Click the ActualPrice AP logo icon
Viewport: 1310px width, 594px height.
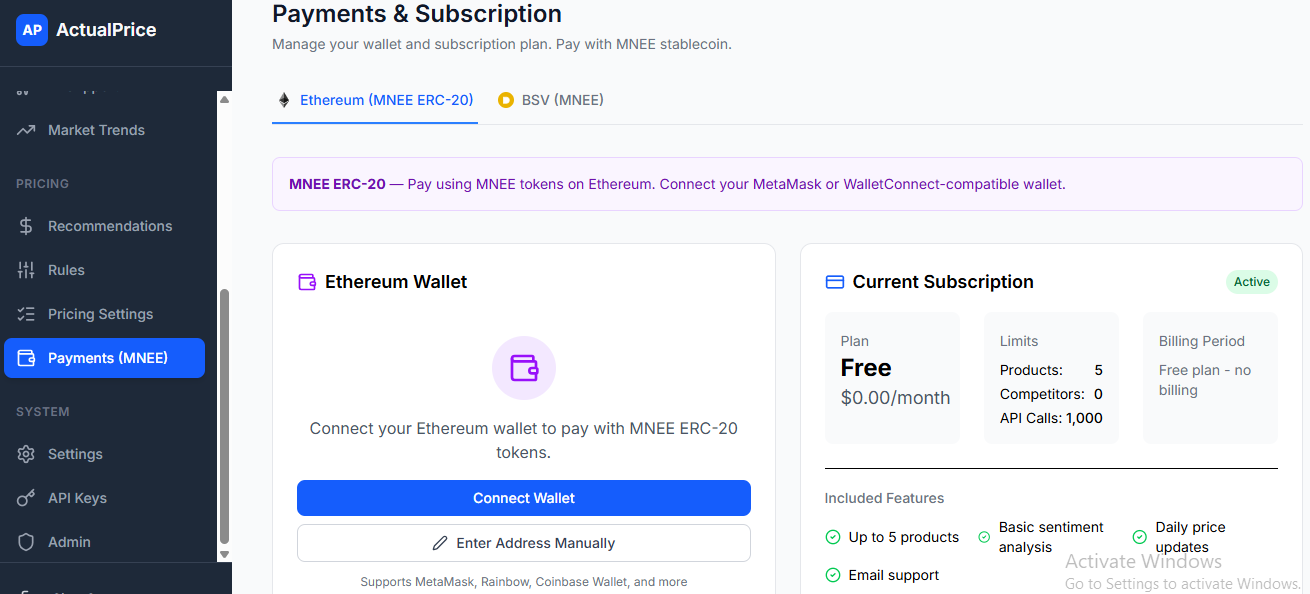click(32, 30)
